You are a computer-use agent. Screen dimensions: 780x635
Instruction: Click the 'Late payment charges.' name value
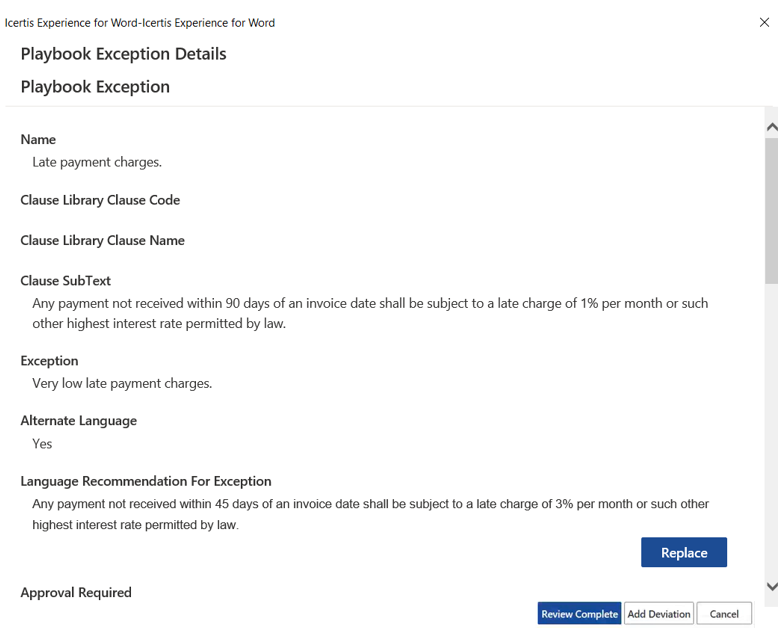click(x=97, y=162)
